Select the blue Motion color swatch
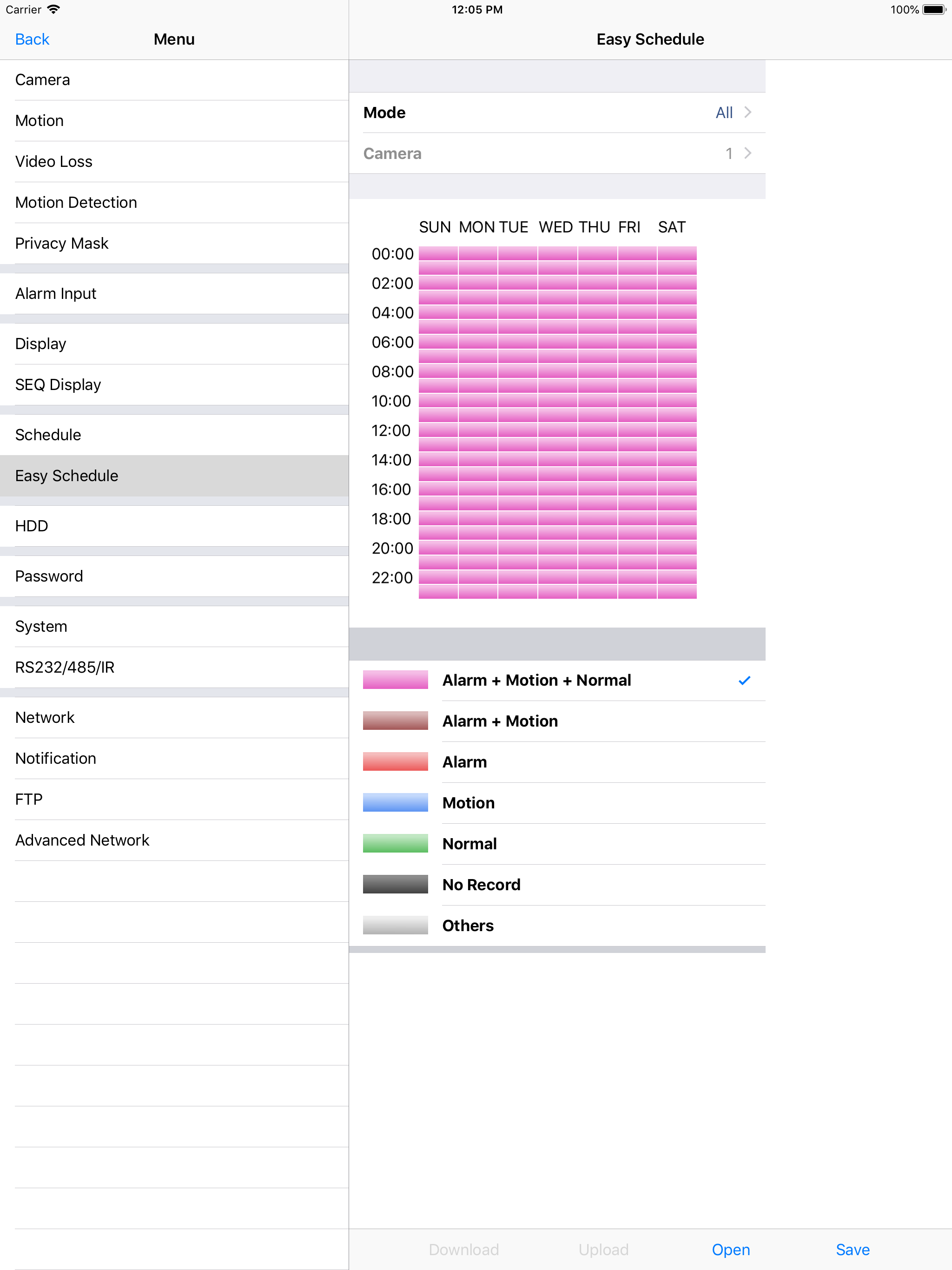 pyautogui.click(x=395, y=803)
